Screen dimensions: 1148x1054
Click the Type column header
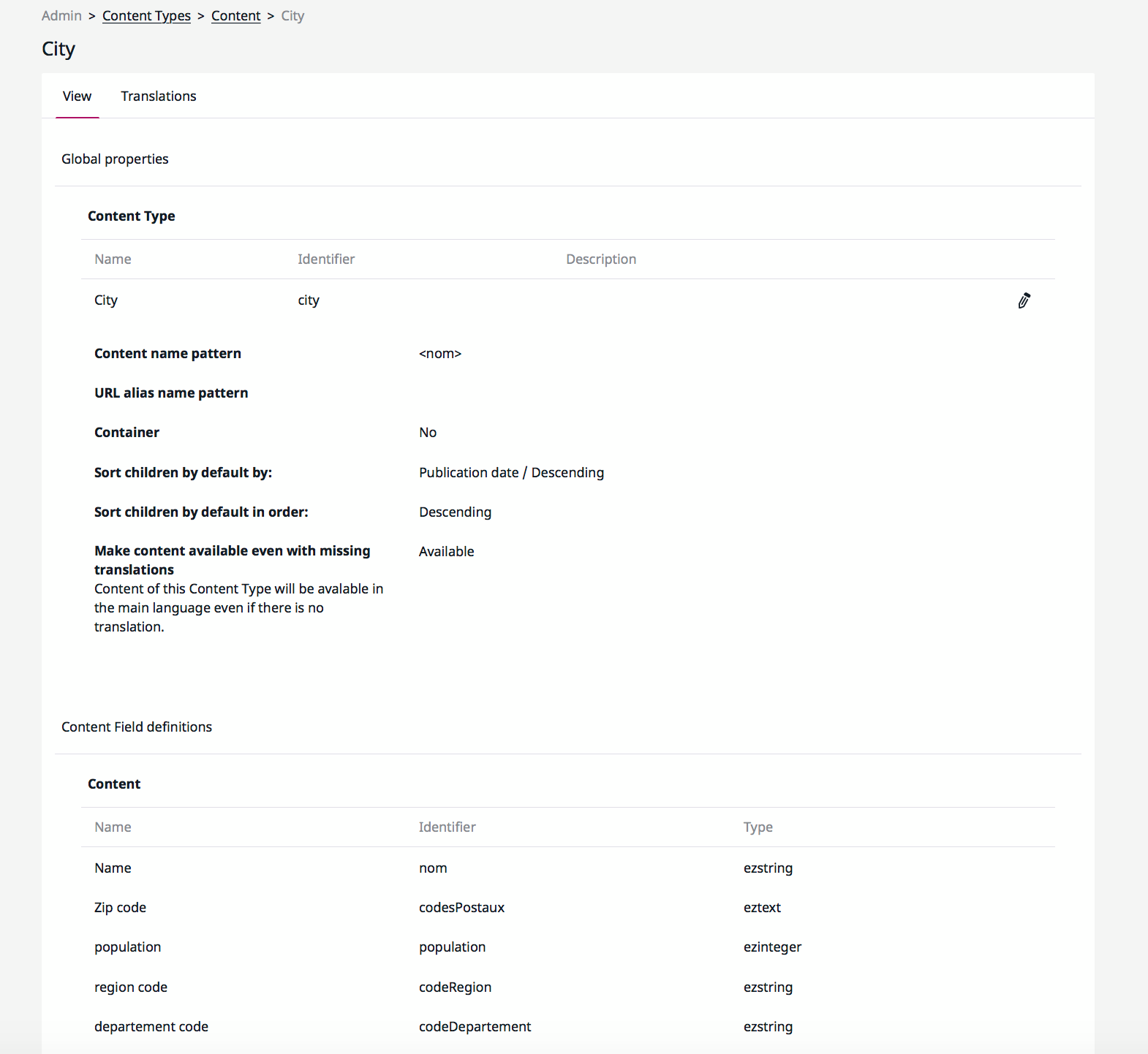[x=758, y=827]
